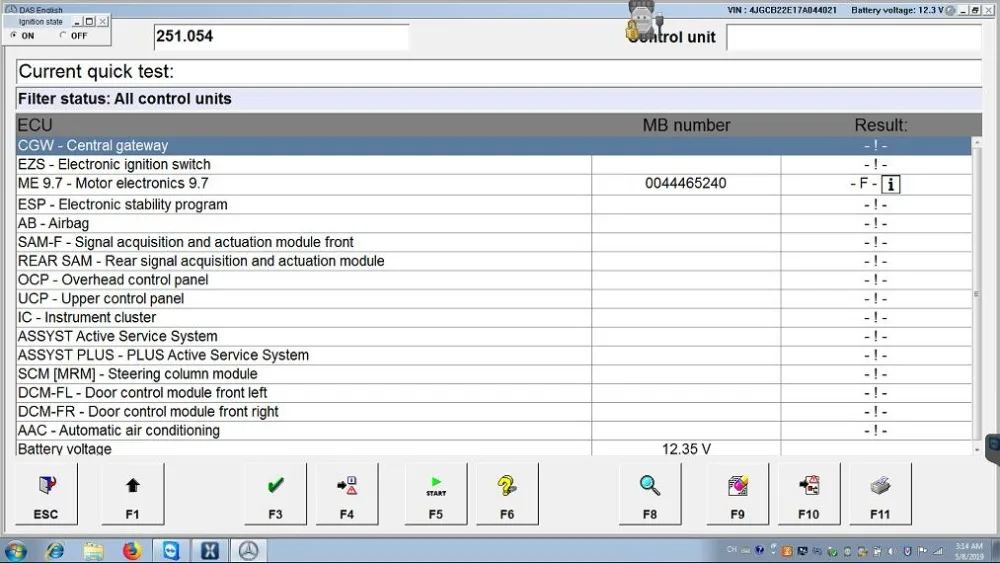Select ME 9.7 - Motor electronics row
The width and height of the screenshot is (1000, 563).
494,184
